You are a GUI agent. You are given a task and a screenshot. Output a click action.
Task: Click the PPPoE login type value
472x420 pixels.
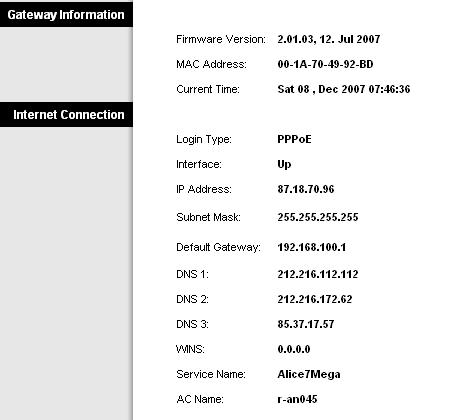click(294, 139)
